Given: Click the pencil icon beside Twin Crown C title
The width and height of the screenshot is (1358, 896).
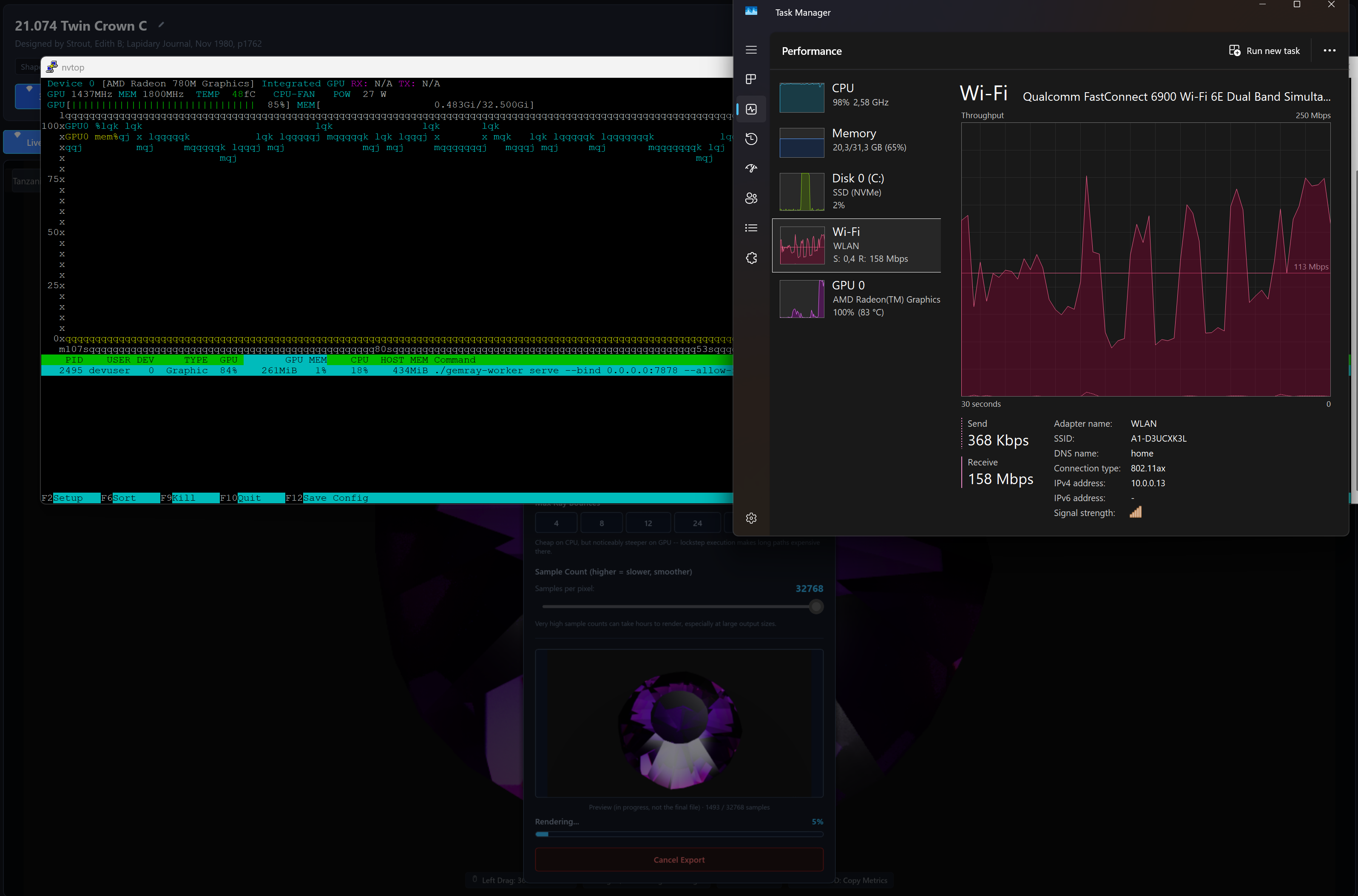Looking at the screenshot, I should [161, 25].
